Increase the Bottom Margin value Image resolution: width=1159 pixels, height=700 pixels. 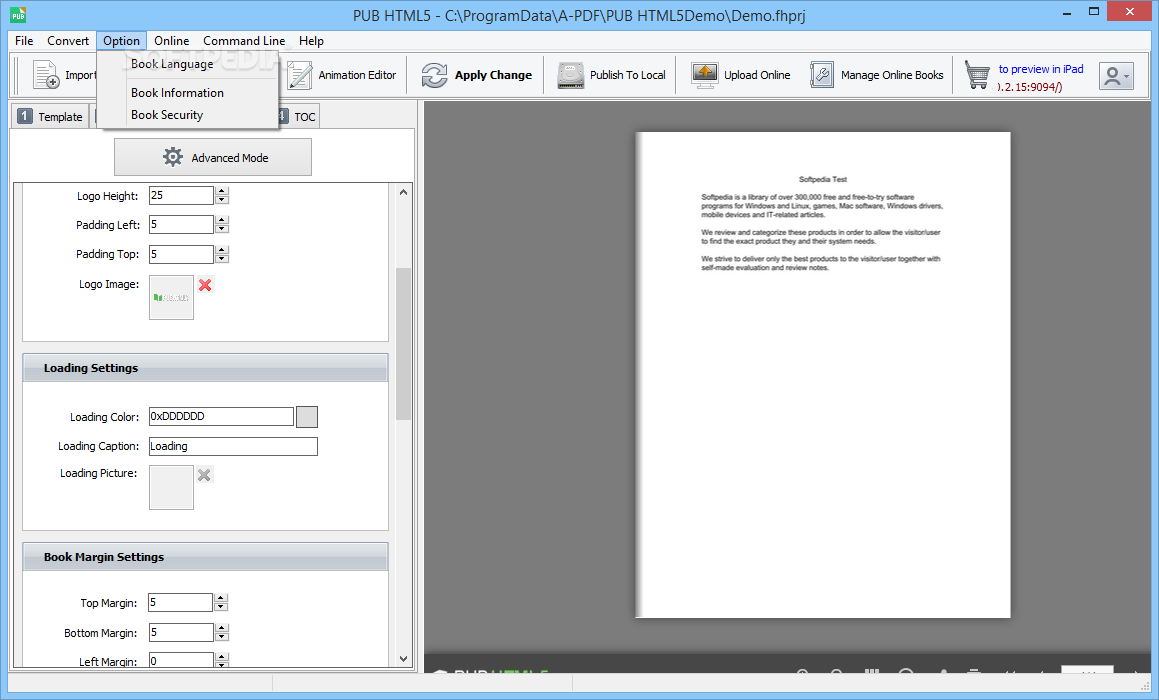pos(221,628)
